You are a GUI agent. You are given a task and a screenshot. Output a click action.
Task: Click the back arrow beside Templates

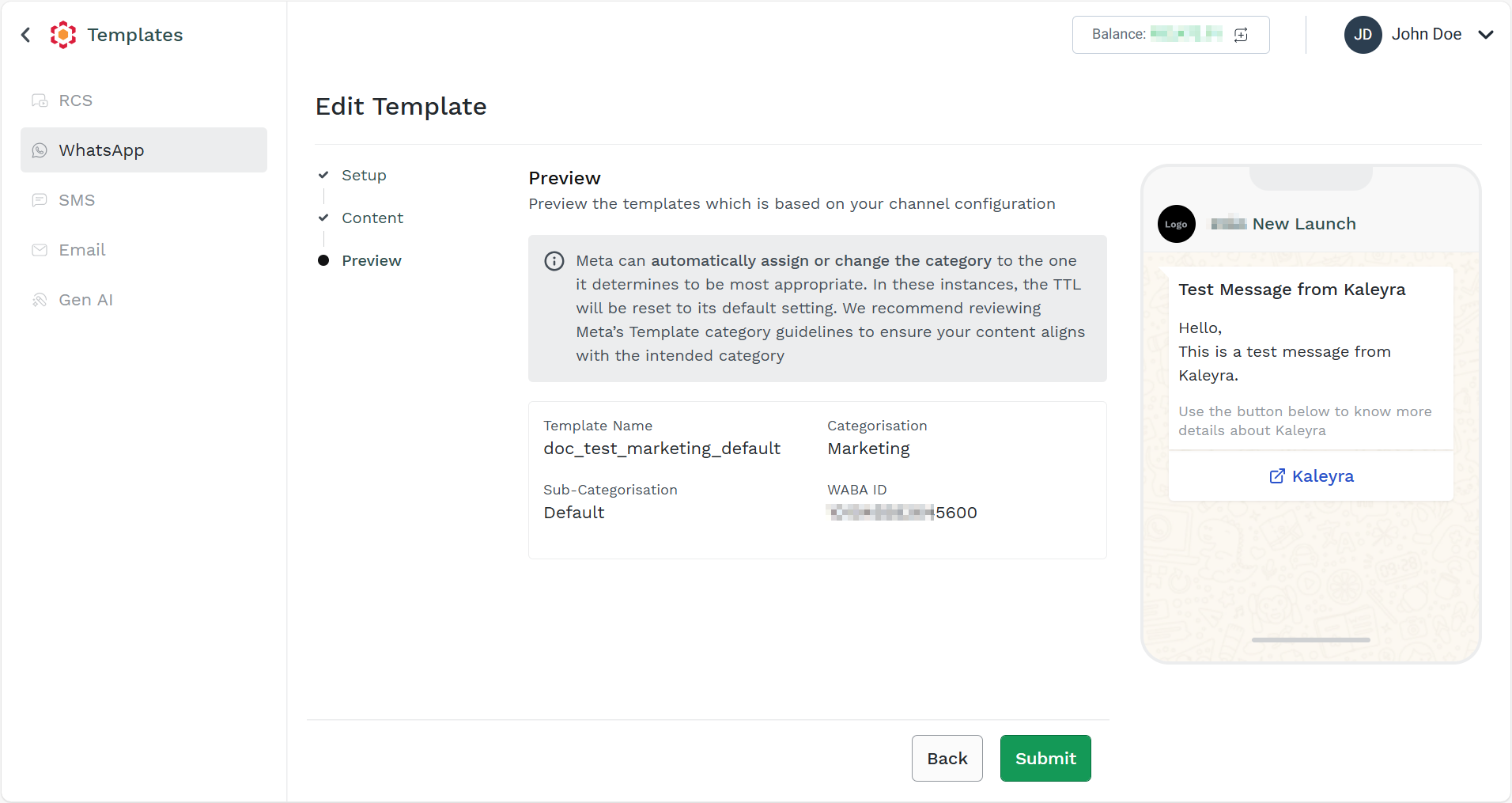click(26, 35)
